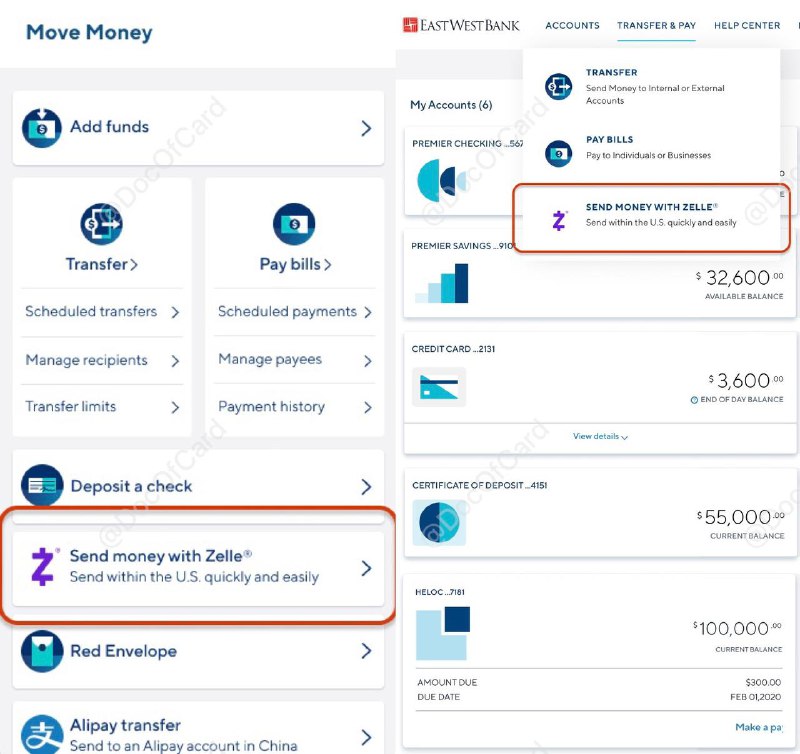This screenshot has width=800, height=754.
Task: Click the Zelle icon in dropdown menu
Action: coord(559,220)
